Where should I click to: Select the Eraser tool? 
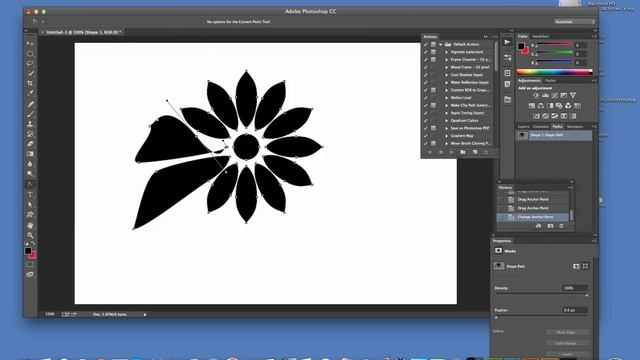30,144
